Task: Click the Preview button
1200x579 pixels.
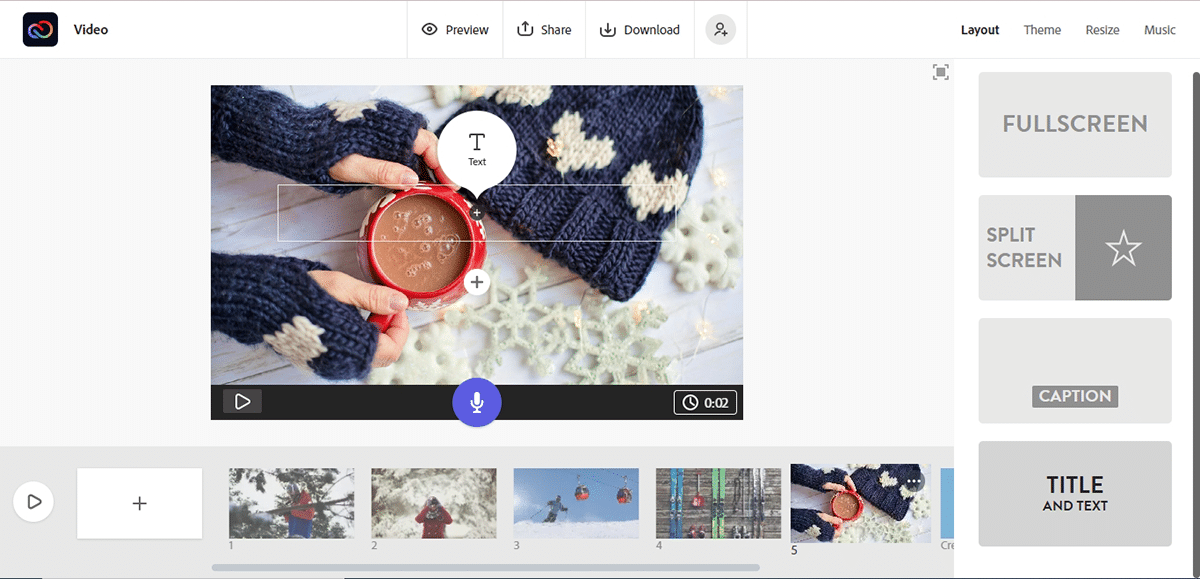Action: 455,30
